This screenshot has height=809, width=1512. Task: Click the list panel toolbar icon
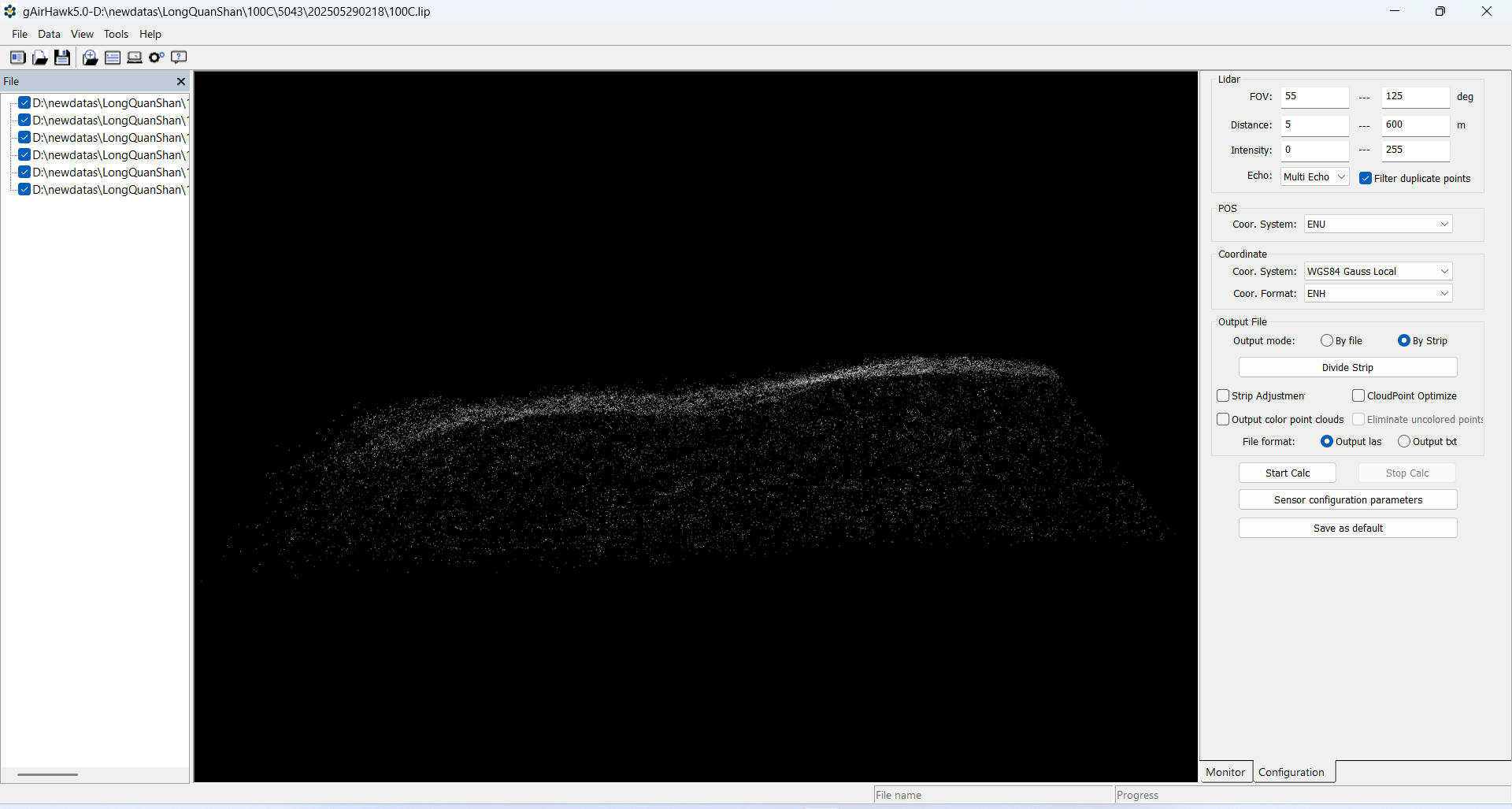113,58
